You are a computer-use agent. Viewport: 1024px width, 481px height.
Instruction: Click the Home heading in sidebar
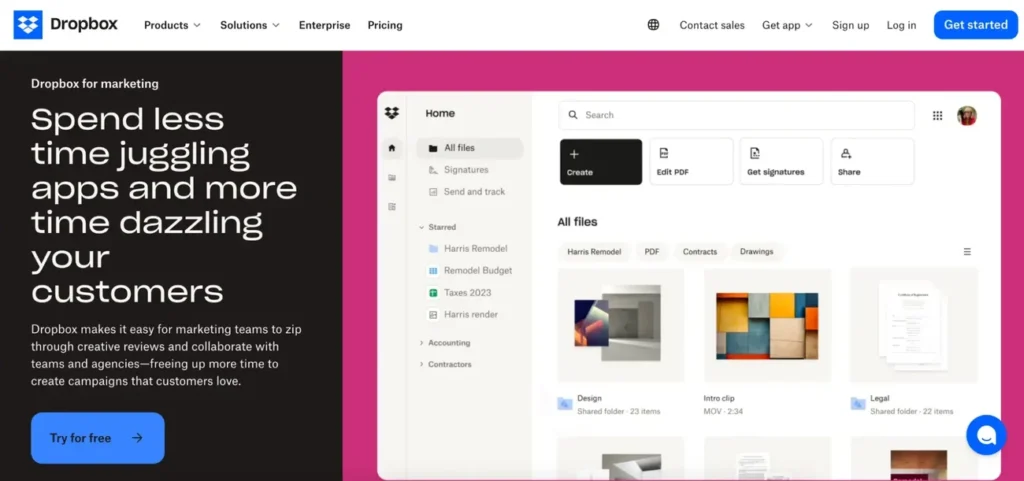(440, 113)
